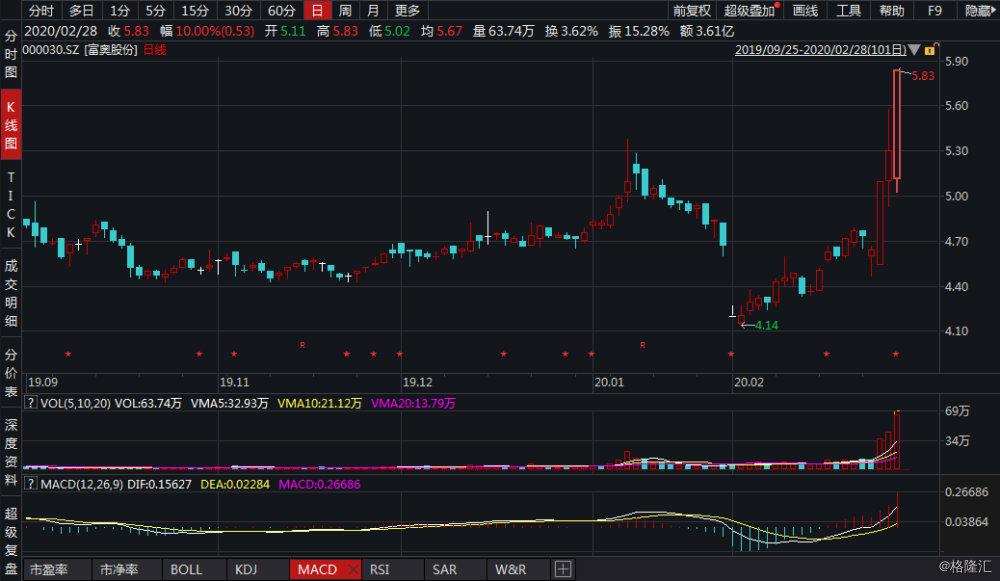The width and height of the screenshot is (1000, 581).
Task: Select the 30分 period tab
Action: tap(238, 10)
